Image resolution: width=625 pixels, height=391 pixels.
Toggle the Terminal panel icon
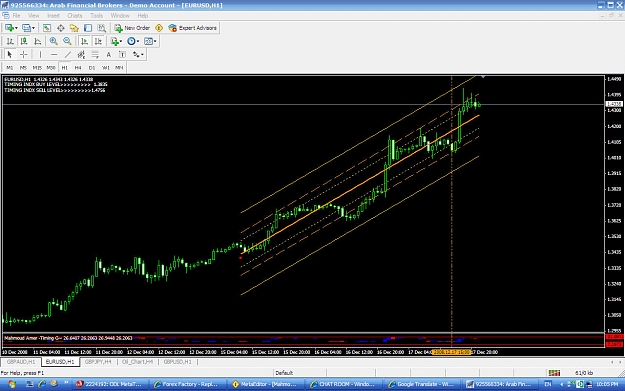[x=88, y=28]
